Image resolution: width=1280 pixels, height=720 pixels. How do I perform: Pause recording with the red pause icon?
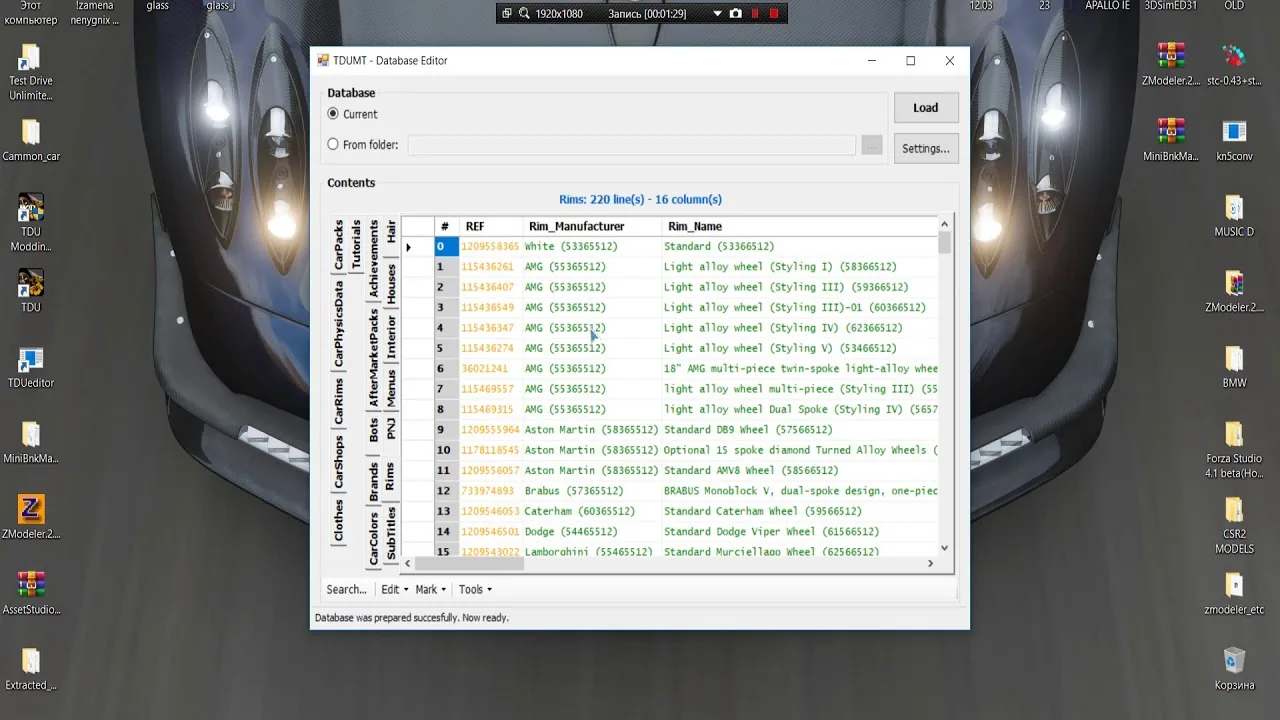point(755,14)
